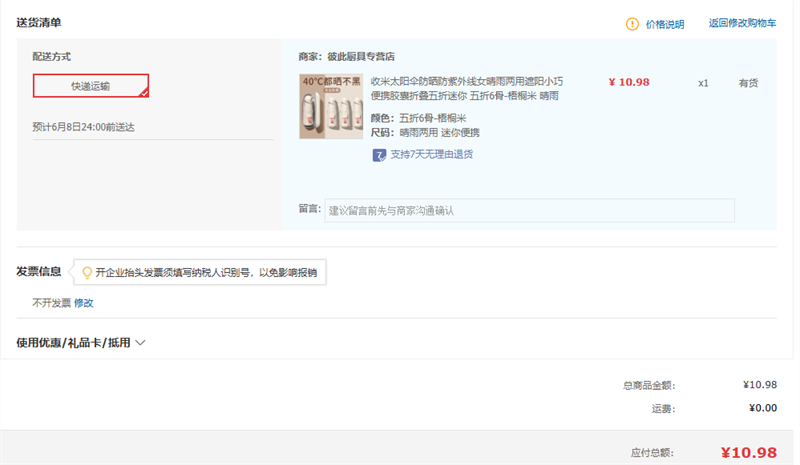Image resolution: width=800 pixels, height=465 pixels.
Task: Expand 使用优惠/礼品卡/抵用 chevron arrow
Action: (x=140, y=343)
